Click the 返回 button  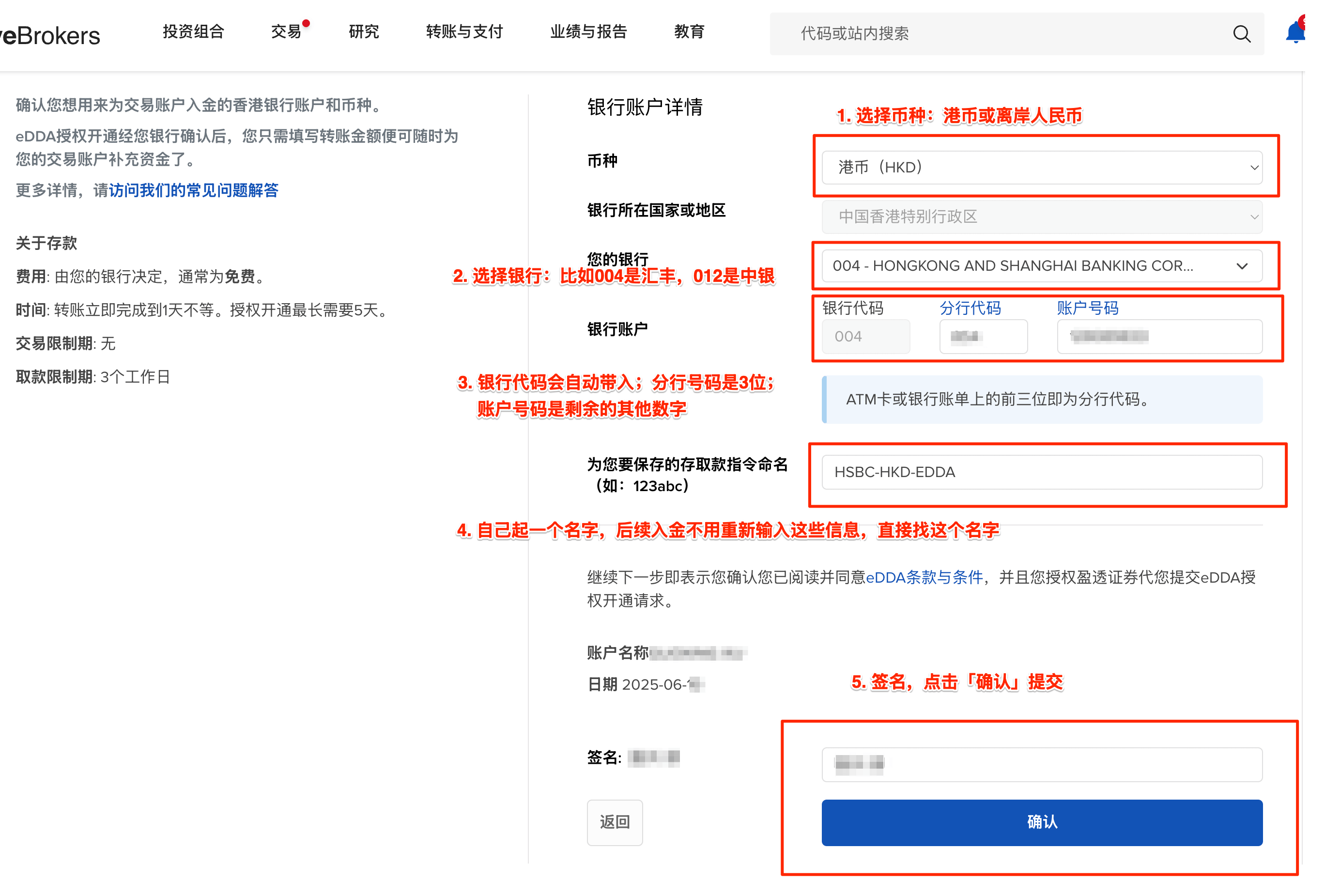click(x=614, y=822)
